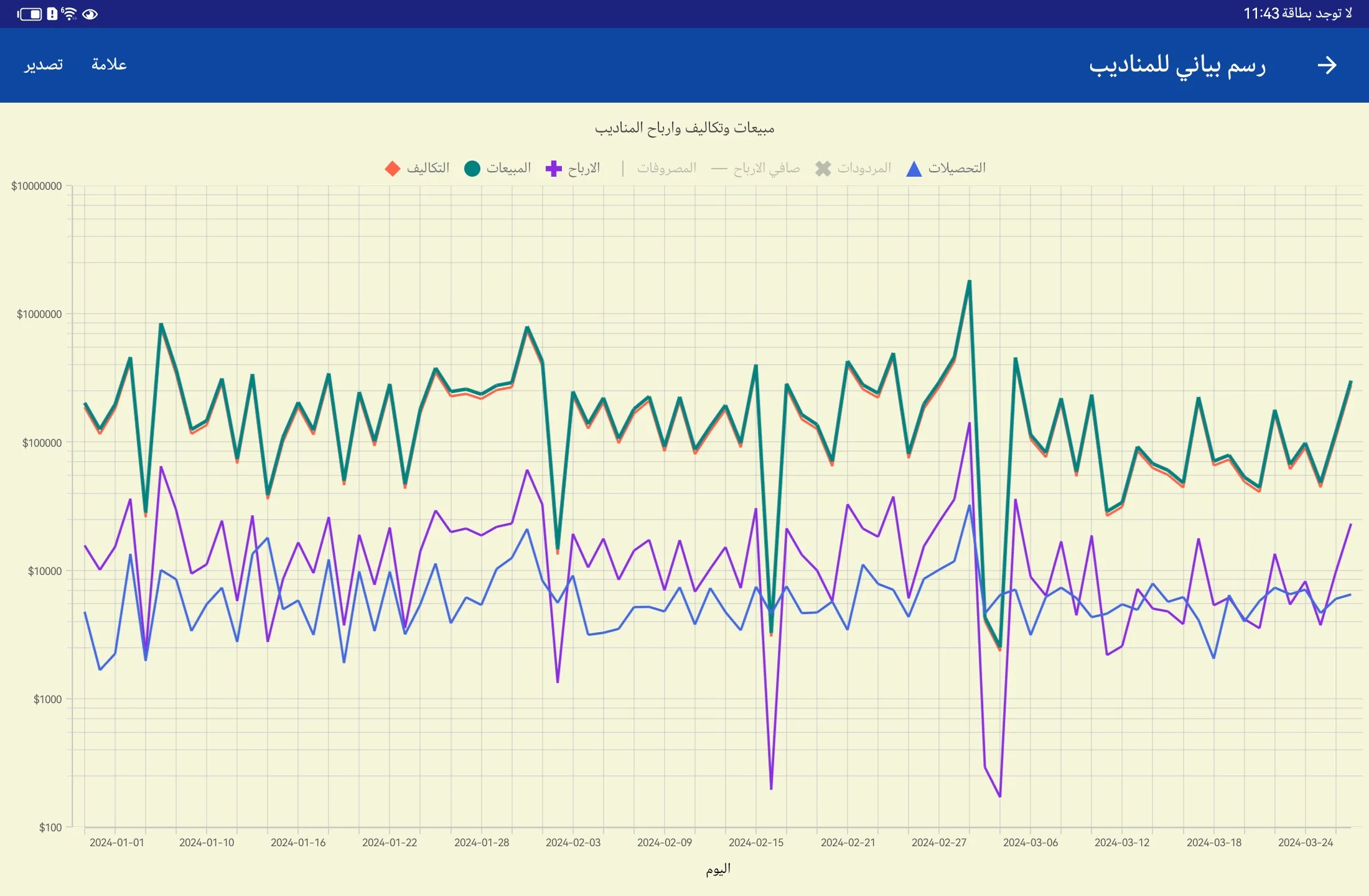
Task: Click the eye icon in status bar
Action: tap(90, 14)
